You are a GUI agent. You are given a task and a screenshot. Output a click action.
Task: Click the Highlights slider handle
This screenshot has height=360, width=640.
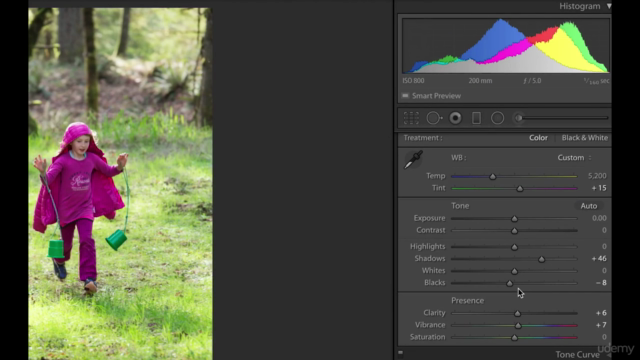514,247
